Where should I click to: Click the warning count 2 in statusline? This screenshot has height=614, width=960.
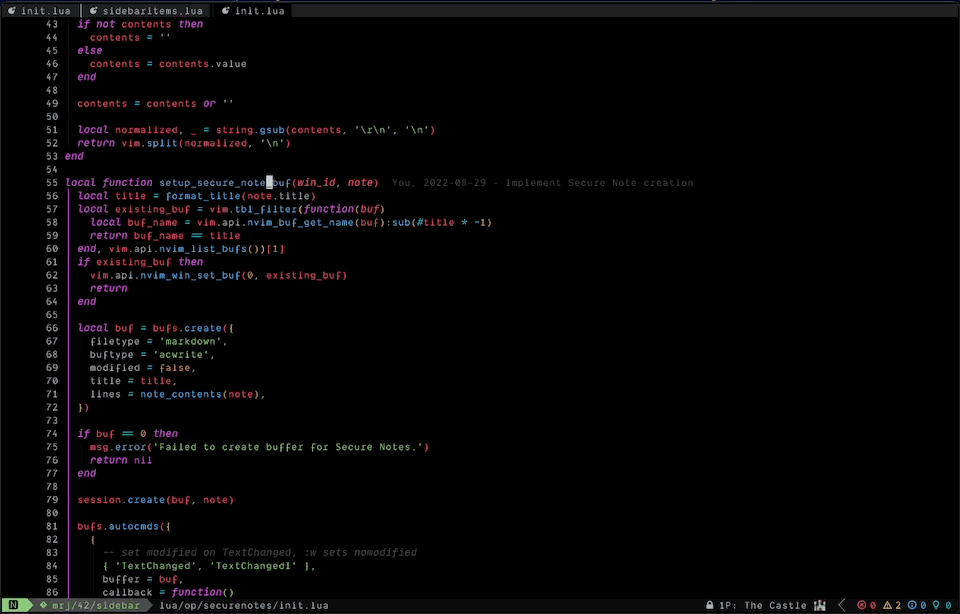point(898,605)
